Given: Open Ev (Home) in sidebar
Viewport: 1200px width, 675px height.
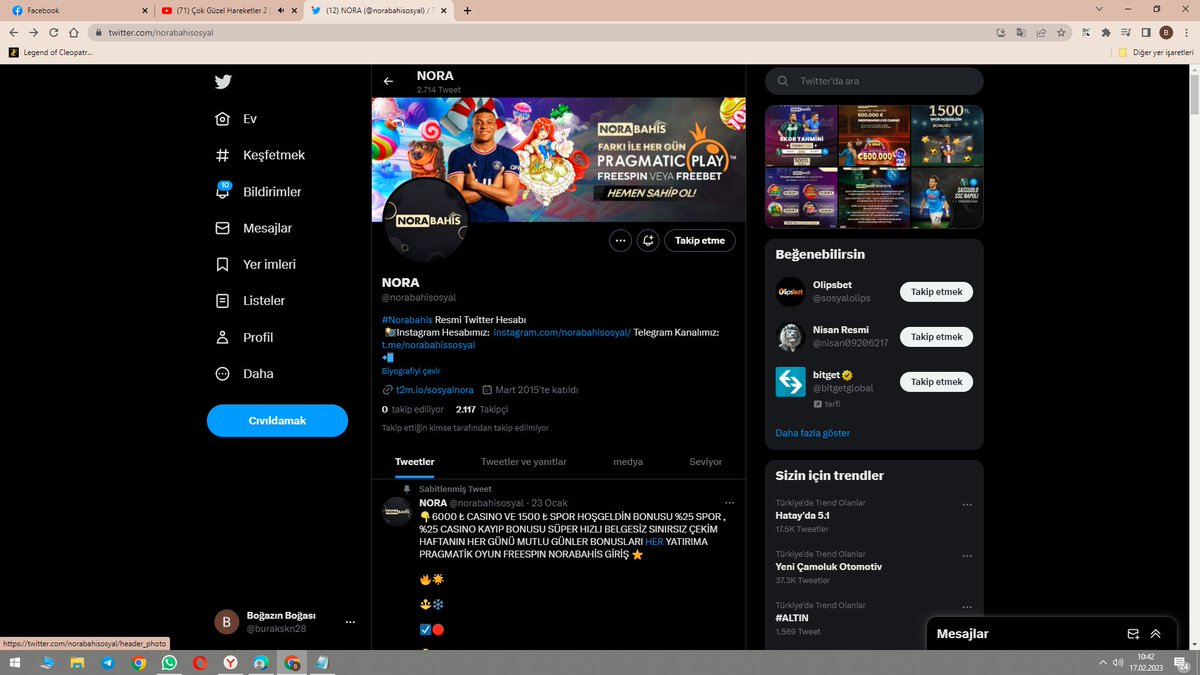Looking at the screenshot, I should (x=237, y=119).
